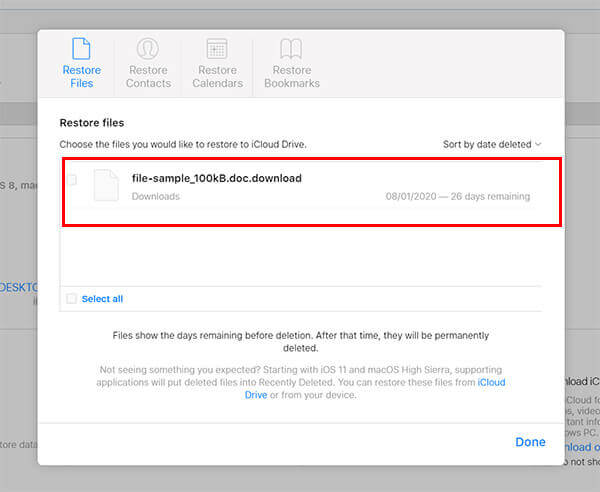Click the Downloads folder label
The width and height of the screenshot is (600, 492).
(156, 196)
